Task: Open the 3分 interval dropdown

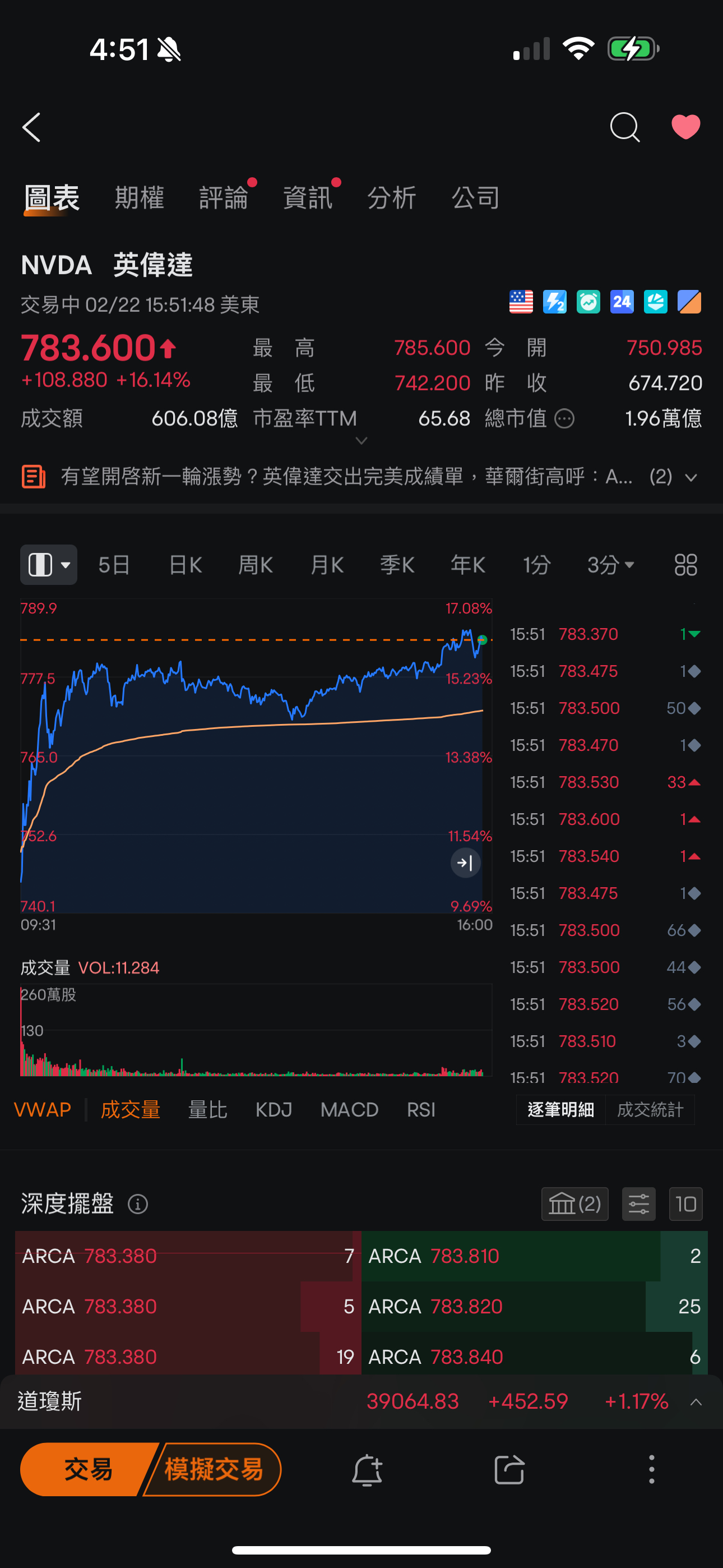Action: (610, 565)
